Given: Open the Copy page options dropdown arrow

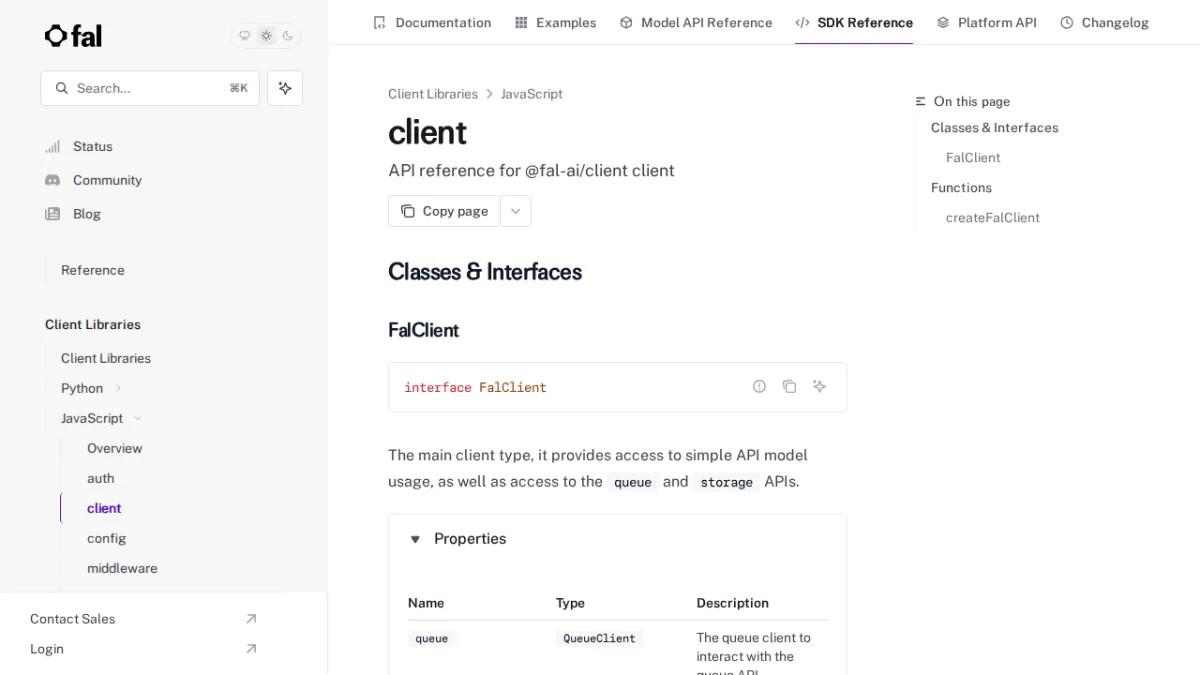Looking at the screenshot, I should pyautogui.click(x=516, y=211).
